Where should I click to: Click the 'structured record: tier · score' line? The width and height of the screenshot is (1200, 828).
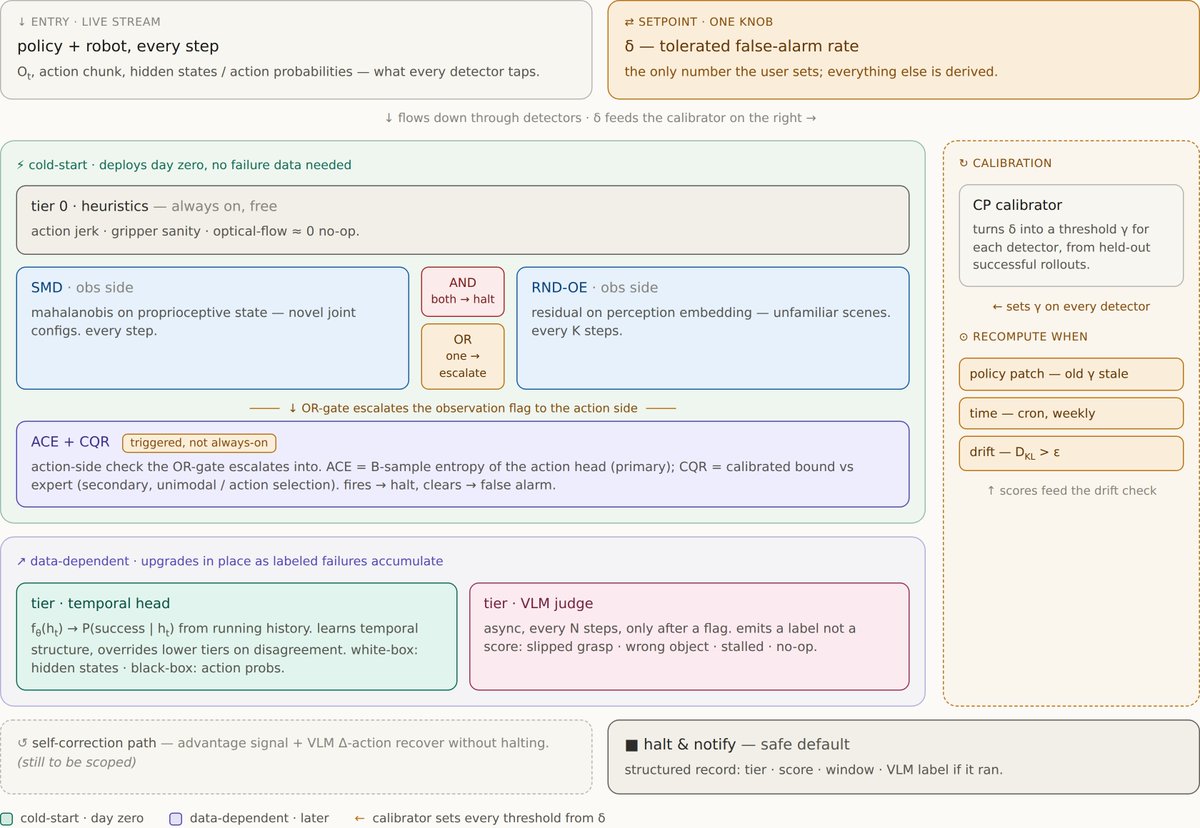tap(813, 770)
